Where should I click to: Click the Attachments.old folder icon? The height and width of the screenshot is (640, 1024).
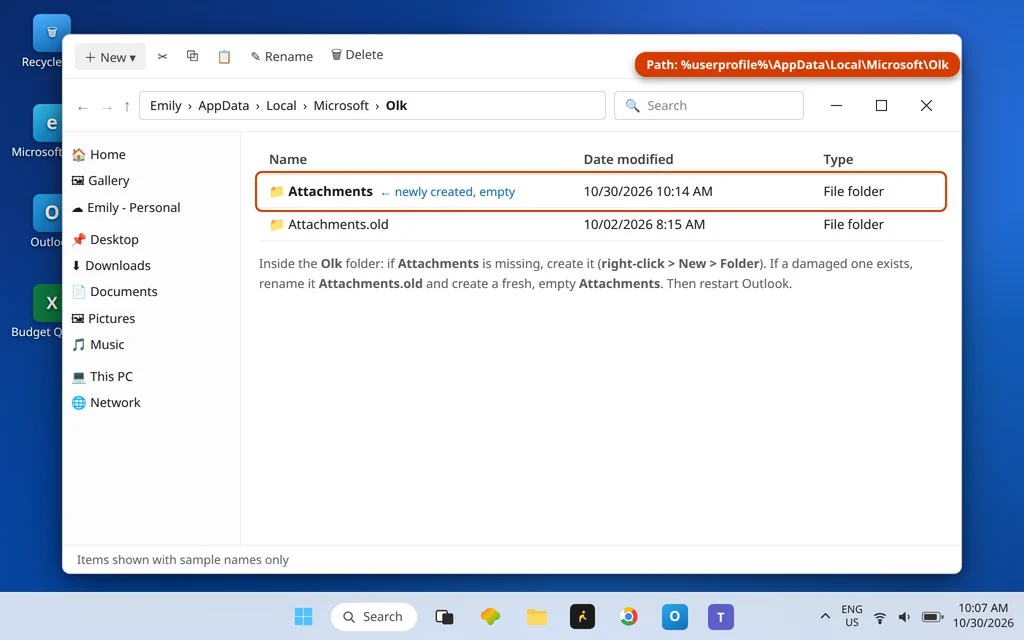277,225
